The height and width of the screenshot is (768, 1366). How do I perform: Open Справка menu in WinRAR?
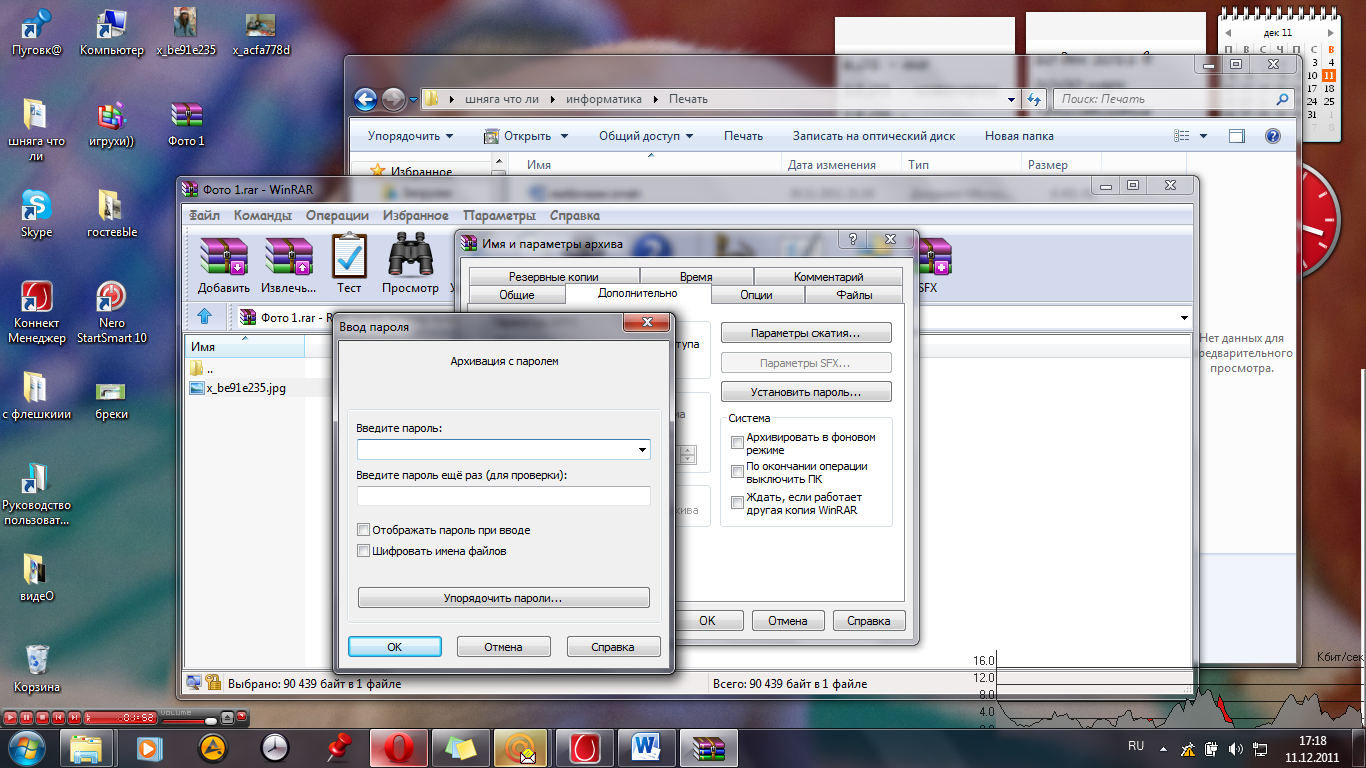click(575, 215)
